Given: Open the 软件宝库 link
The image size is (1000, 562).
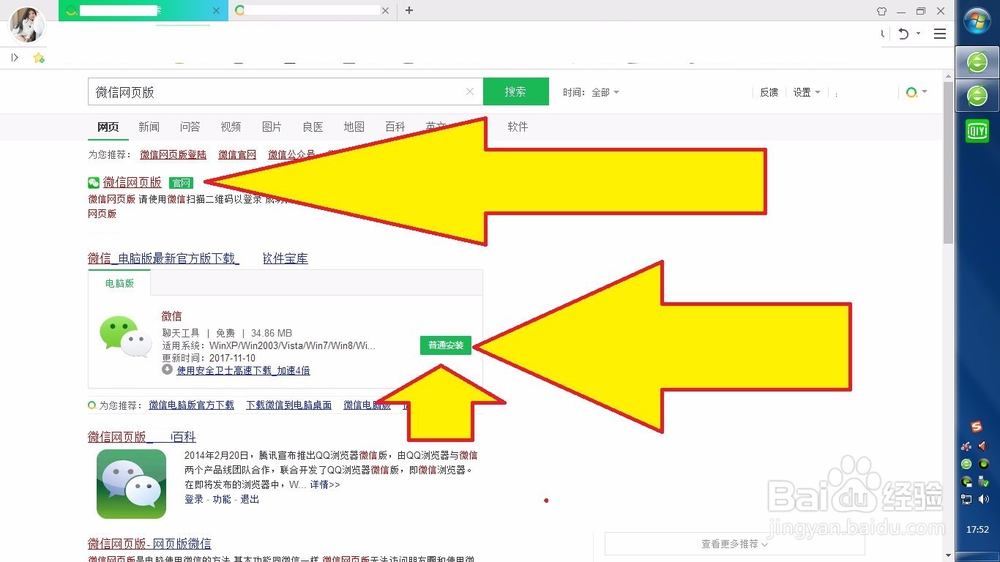Looking at the screenshot, I should (285, 258).
